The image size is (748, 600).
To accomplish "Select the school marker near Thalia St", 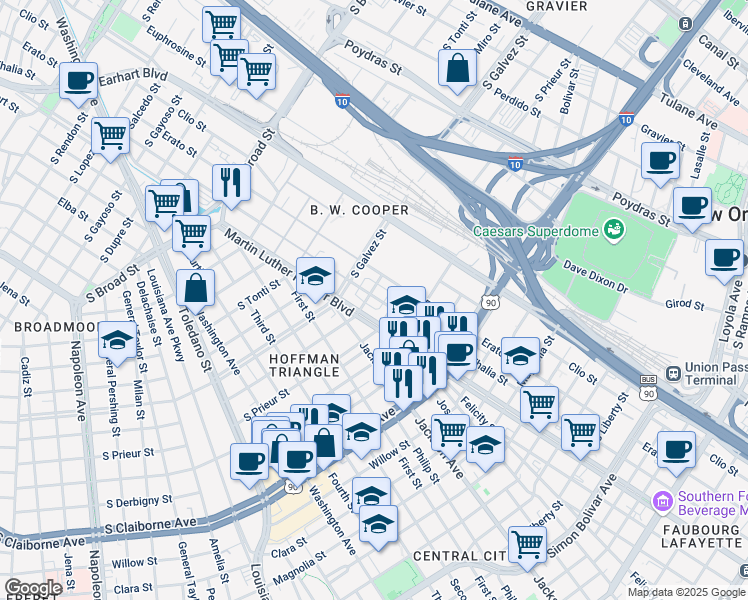I will point(520,357).
